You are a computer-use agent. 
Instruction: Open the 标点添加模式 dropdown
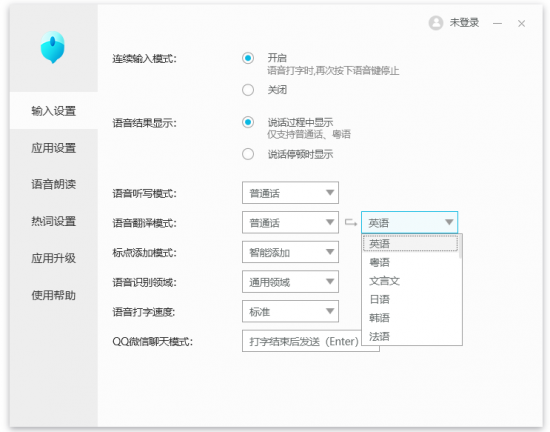pyautogui.click(x=290, y=252)
